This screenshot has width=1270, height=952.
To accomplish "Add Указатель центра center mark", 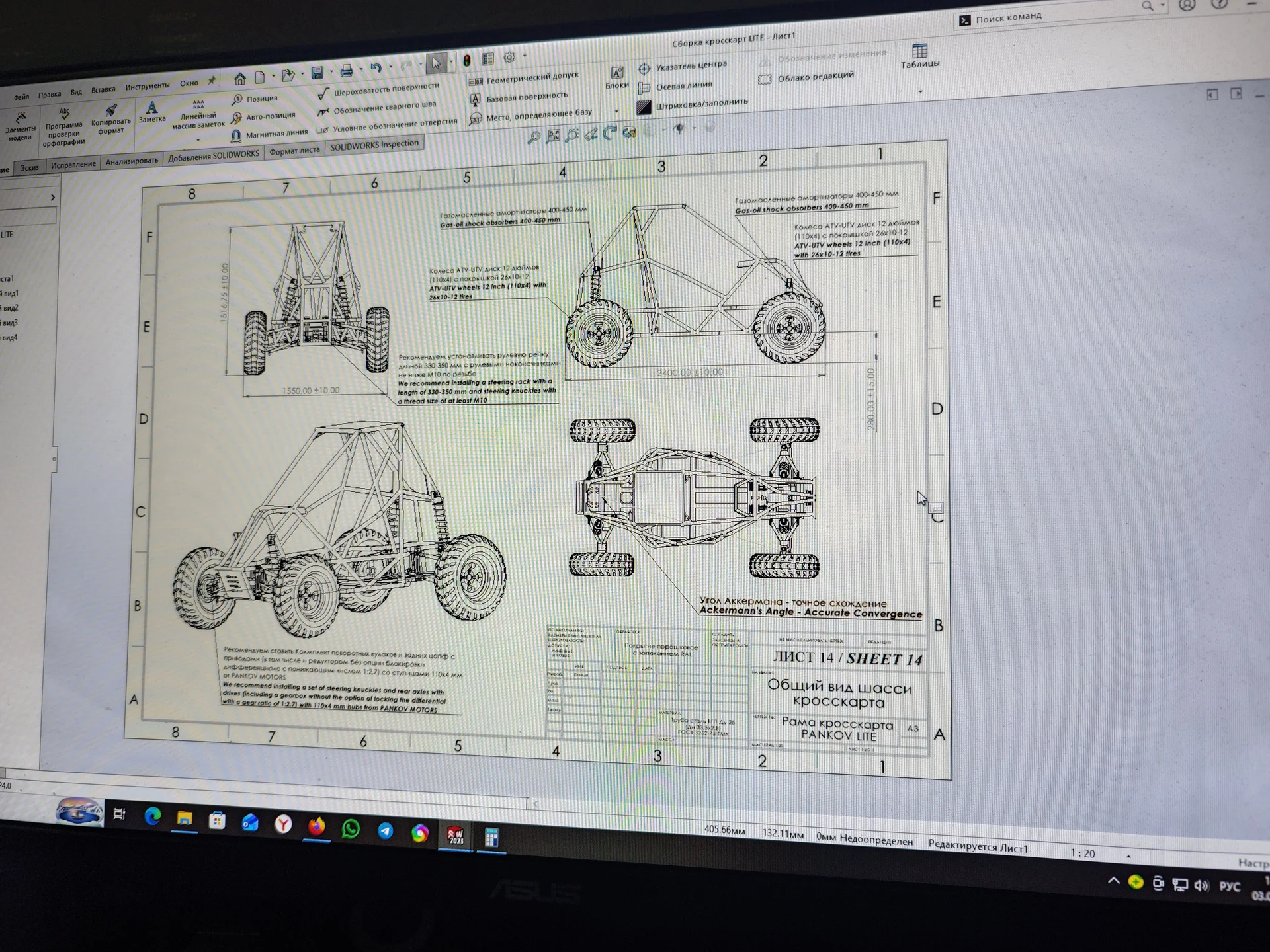I will 683,66.
